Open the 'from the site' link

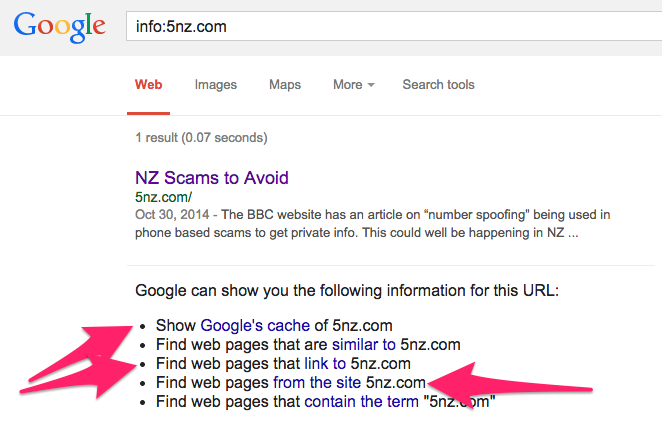[x=317, y=382]
